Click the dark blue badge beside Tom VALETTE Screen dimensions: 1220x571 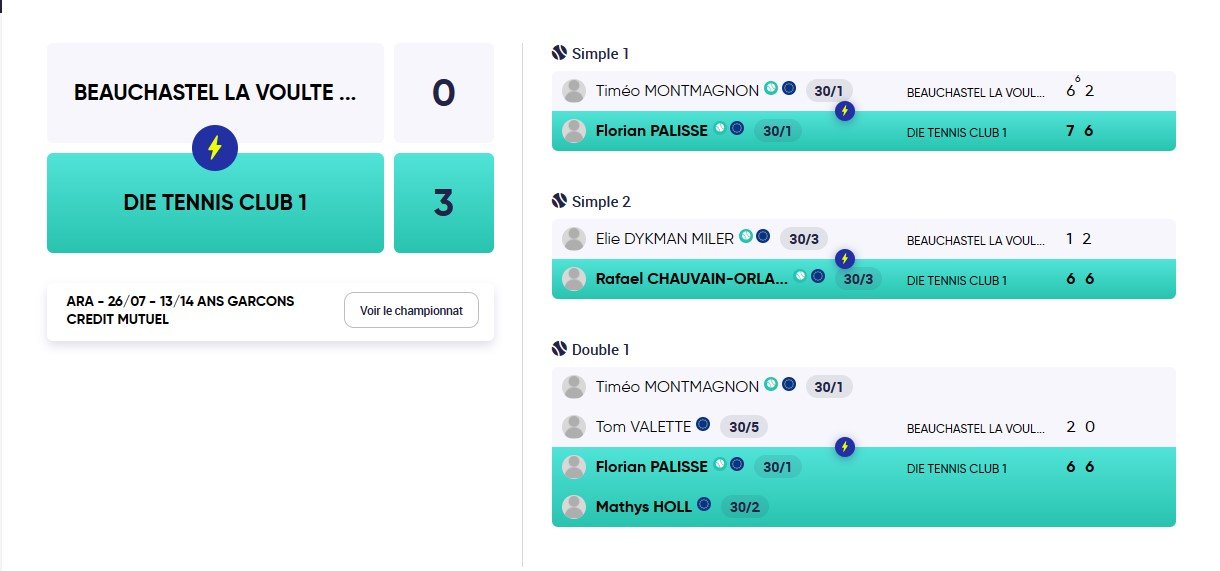point(703,425)
